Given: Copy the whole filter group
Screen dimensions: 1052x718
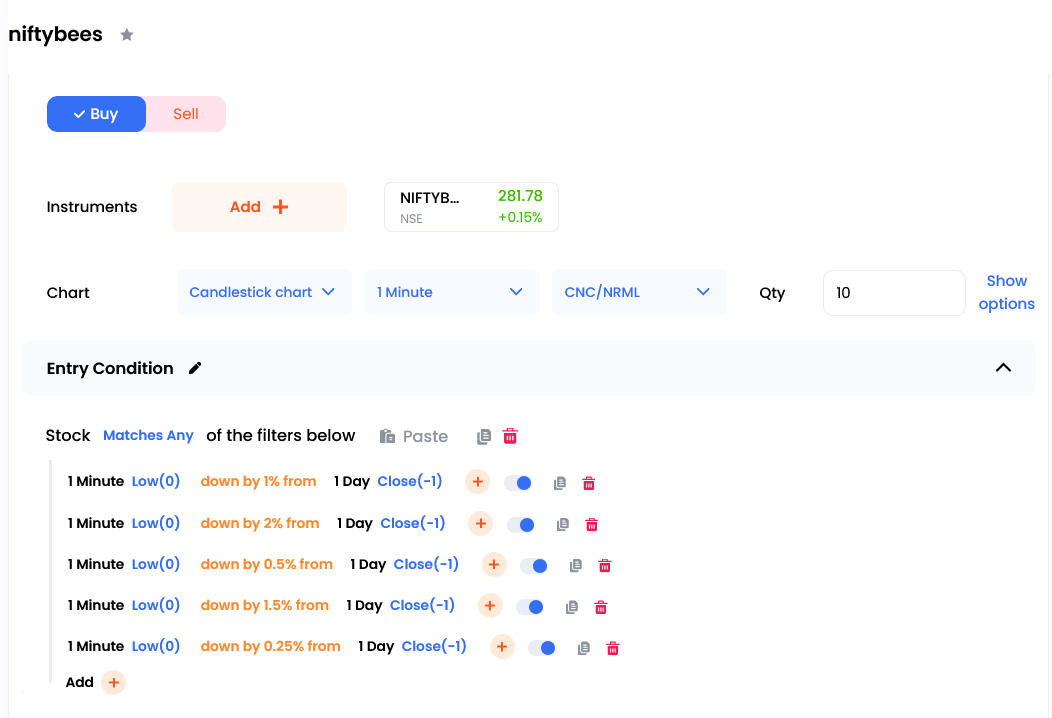Looking at the screenshot, I should [x=484, y=437].
